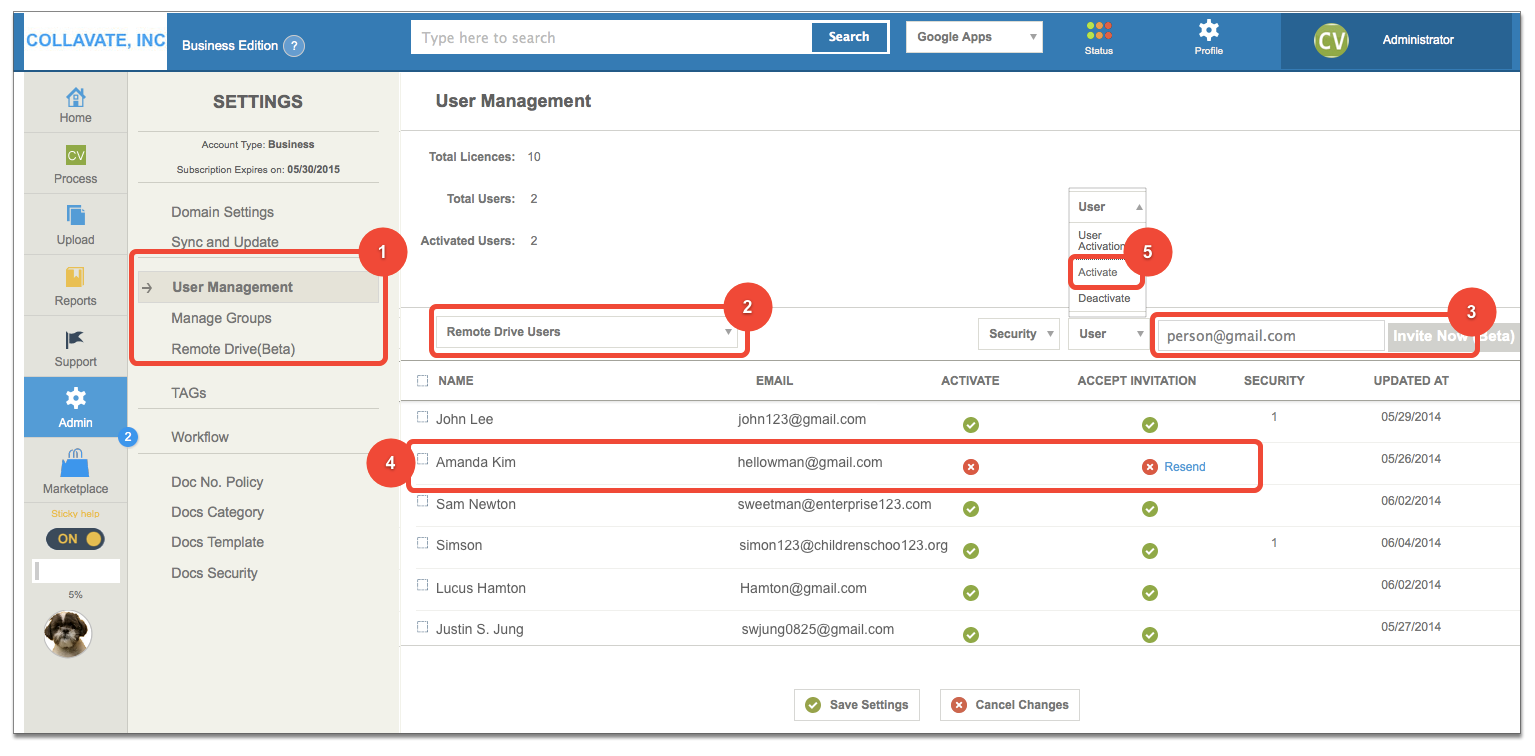
Task: Collapse the expanded User dropdown header
Action: [x=1107, y=207]
